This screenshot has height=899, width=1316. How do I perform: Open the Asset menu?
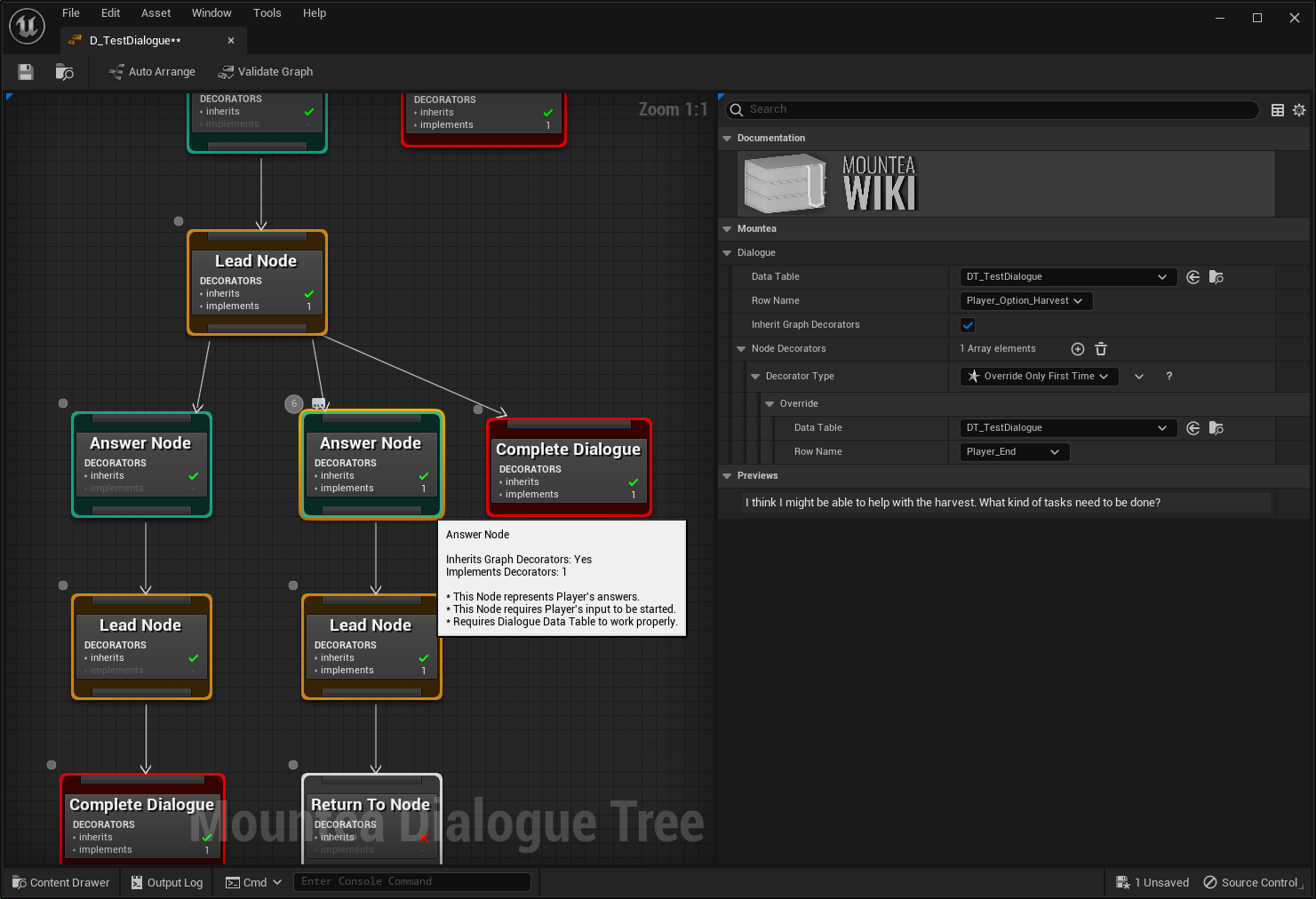(156, 13)
